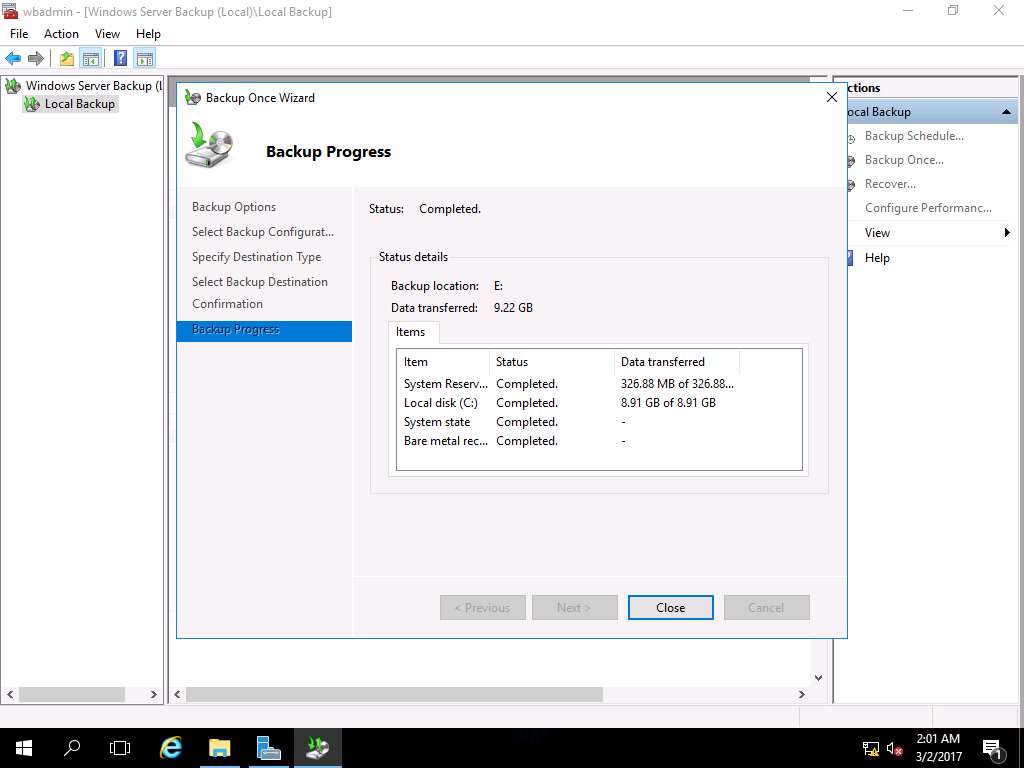This screenshot has width=1024, height=768.
Task: Click the disabled Next button
Action: tap(575, 607)
